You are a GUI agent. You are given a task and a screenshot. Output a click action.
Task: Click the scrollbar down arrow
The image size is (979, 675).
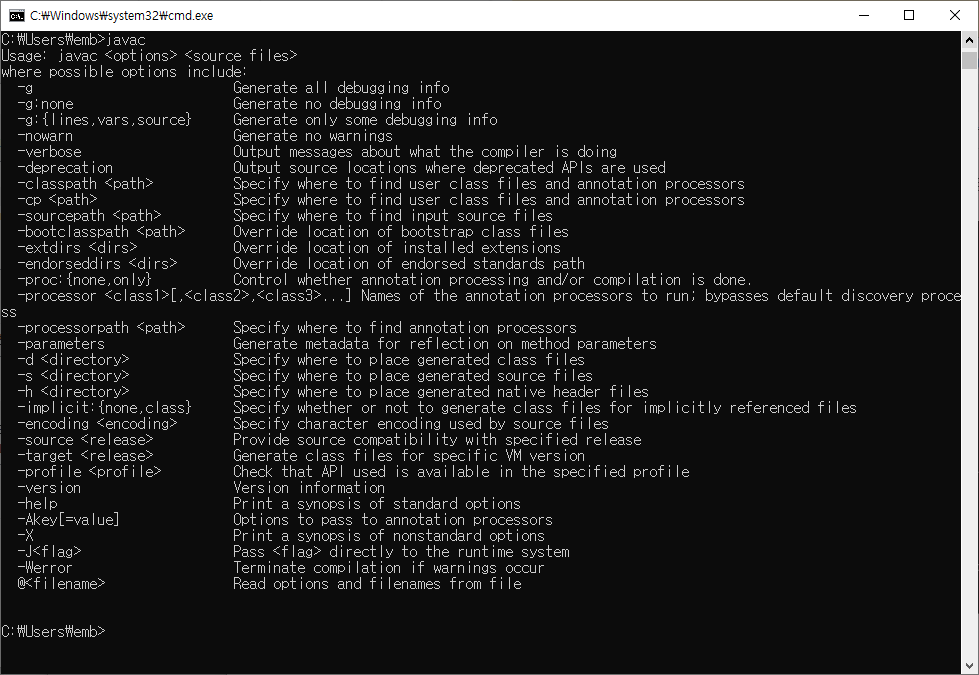tap(969, 666)
